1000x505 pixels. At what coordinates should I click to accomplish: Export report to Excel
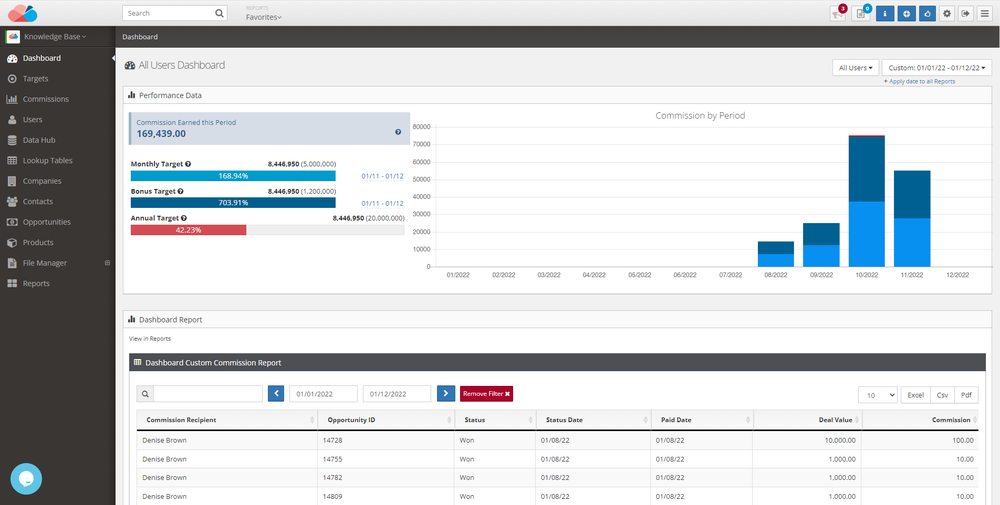pyautogui.click(x=915, y=395)
